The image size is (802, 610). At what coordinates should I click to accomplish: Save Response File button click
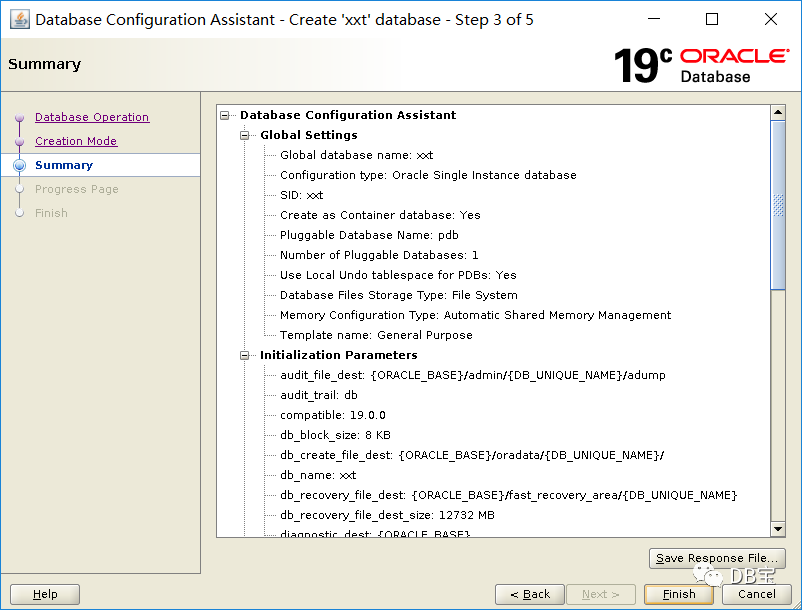click(717, 558)
